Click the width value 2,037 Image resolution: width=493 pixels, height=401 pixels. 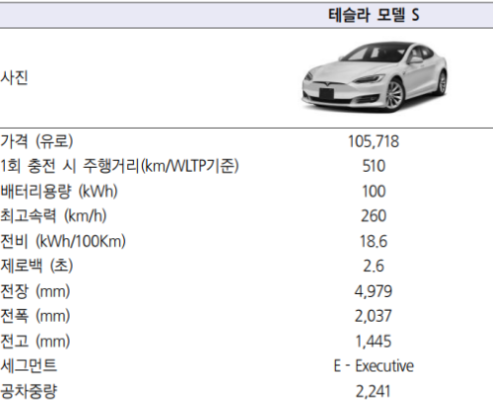pyautogui.click(x=373, y=316)
